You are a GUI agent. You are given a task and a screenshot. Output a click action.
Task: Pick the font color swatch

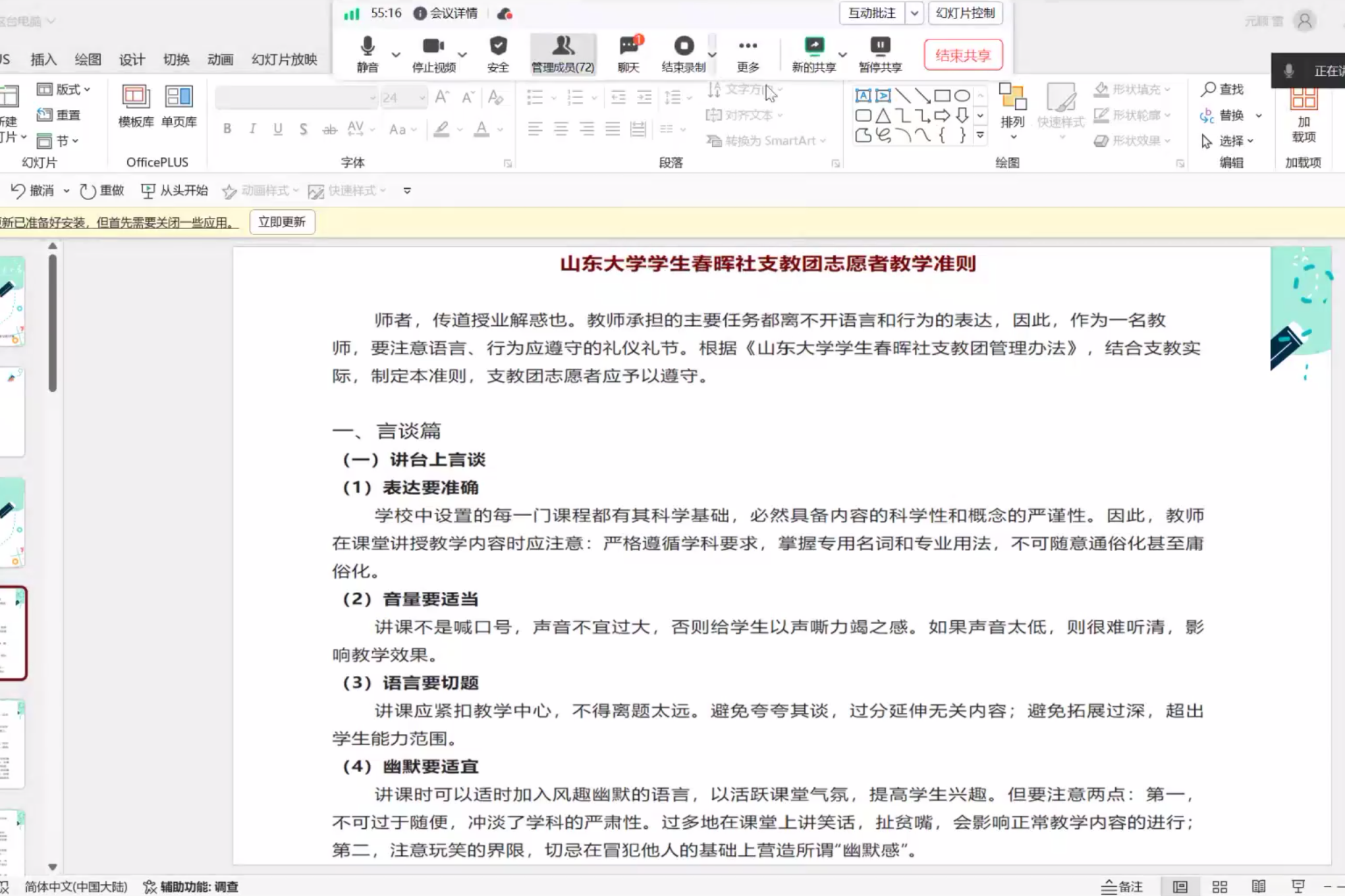(x=481, y=129)
